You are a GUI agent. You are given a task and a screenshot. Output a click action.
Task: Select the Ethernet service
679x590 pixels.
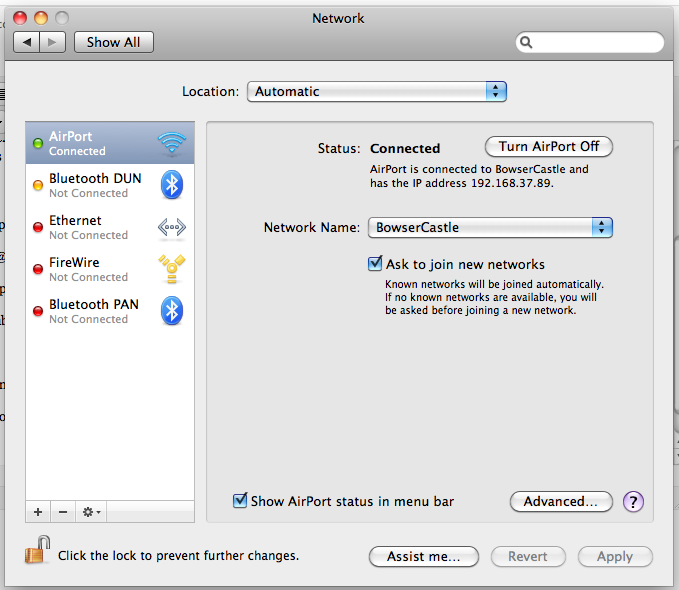tap(110, 227)
